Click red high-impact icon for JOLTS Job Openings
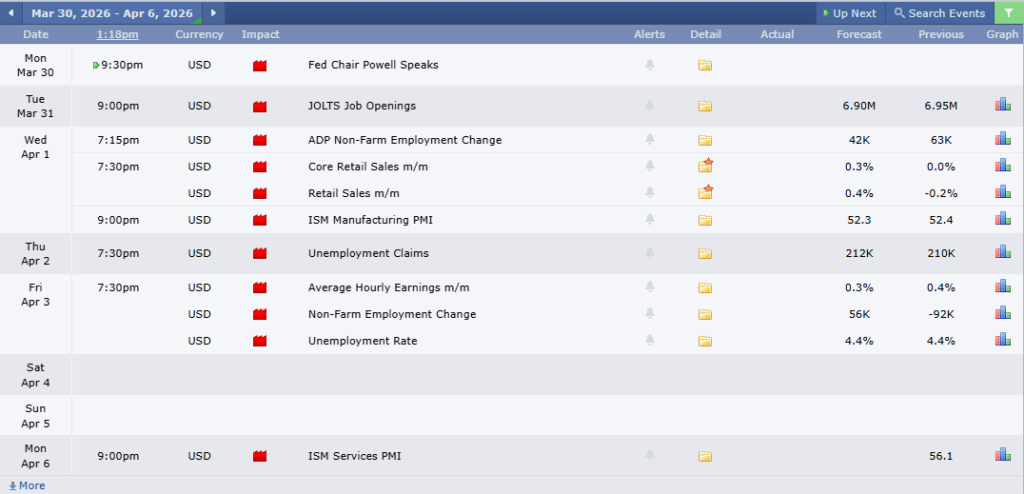Viewport: 1024px width, 494px height. 260,106
